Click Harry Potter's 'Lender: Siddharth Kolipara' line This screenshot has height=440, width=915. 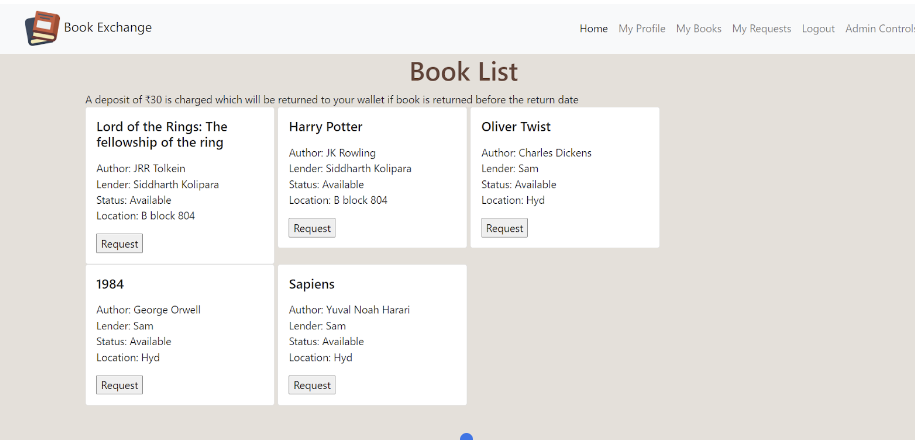tap(350, 169)
